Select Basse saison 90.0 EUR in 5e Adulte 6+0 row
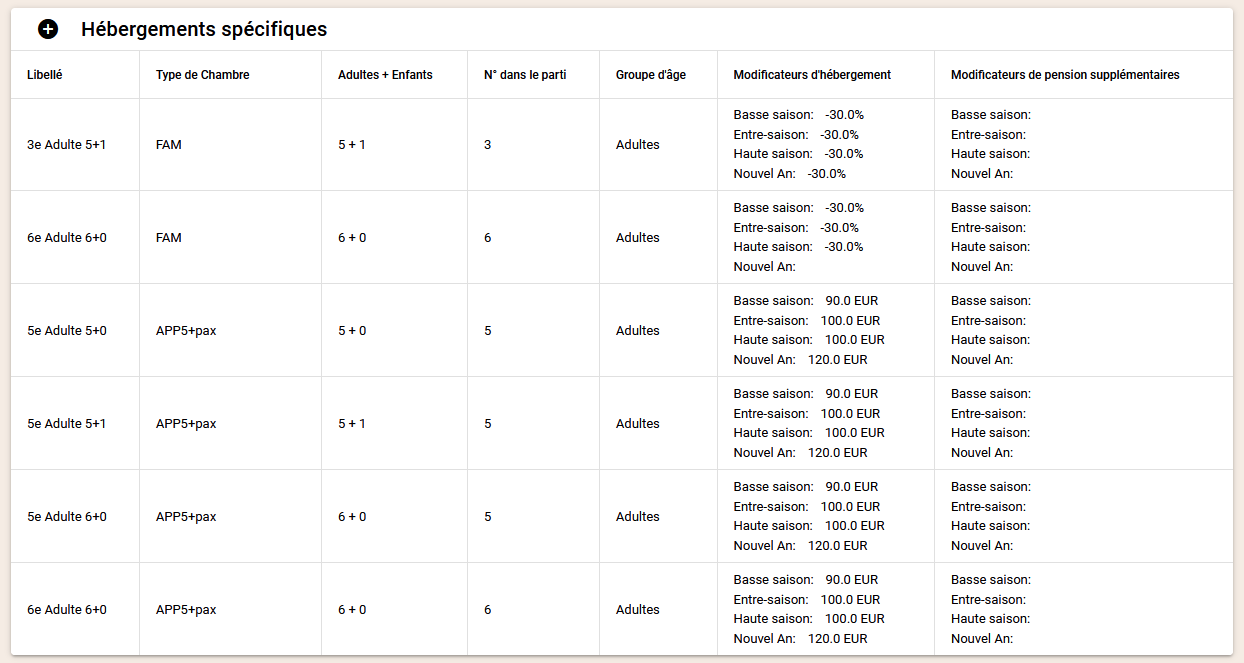The image size is (1244, 663). point(806,487)
